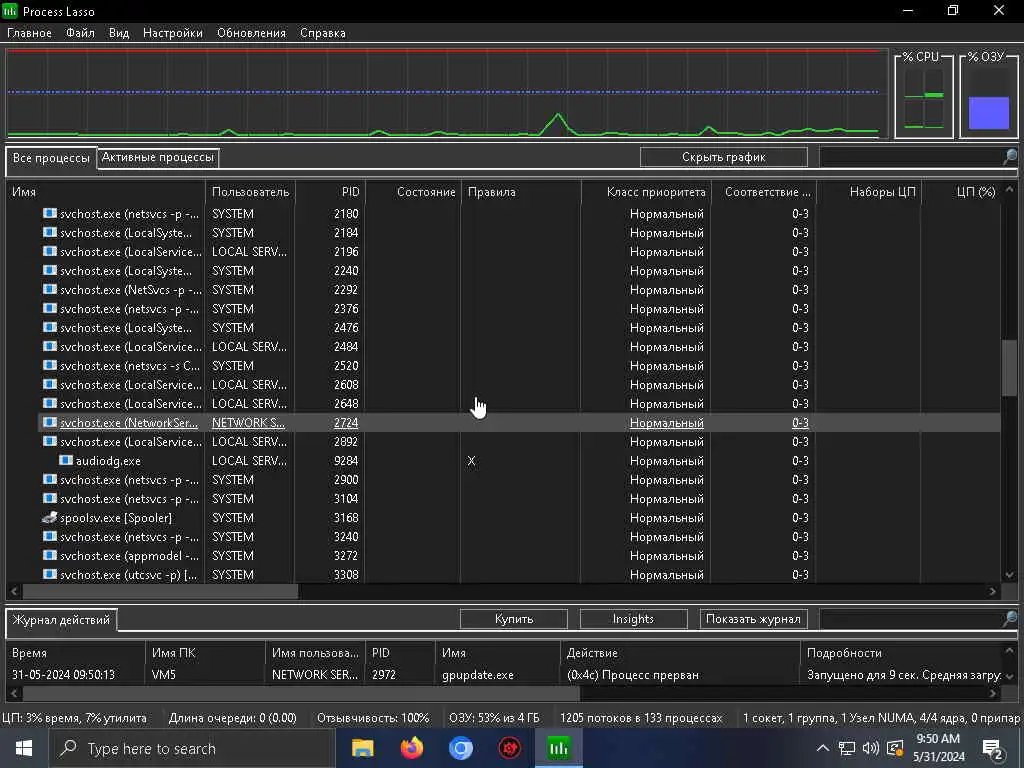1024x768 pixels.
Task: Click icon of svchost.exe PID 2292
Action: click(x=50, y=289)
